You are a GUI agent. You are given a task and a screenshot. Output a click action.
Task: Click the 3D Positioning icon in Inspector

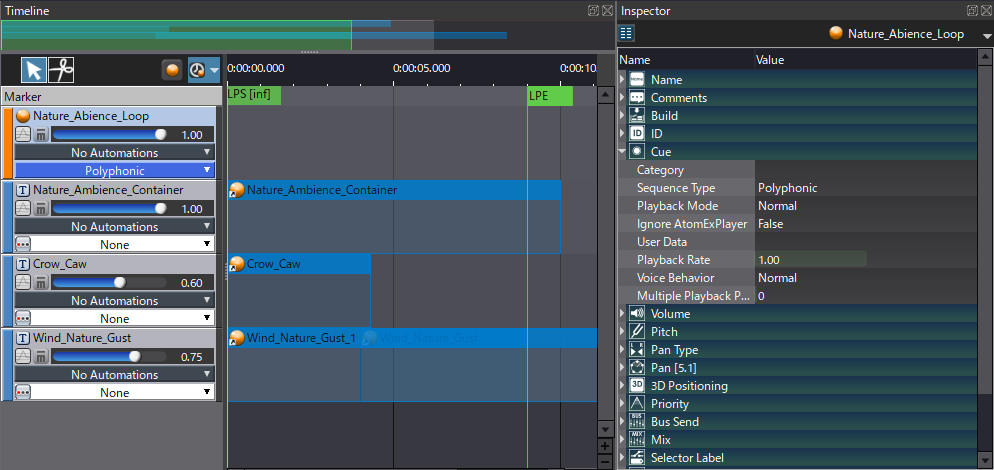pos(637,386)
